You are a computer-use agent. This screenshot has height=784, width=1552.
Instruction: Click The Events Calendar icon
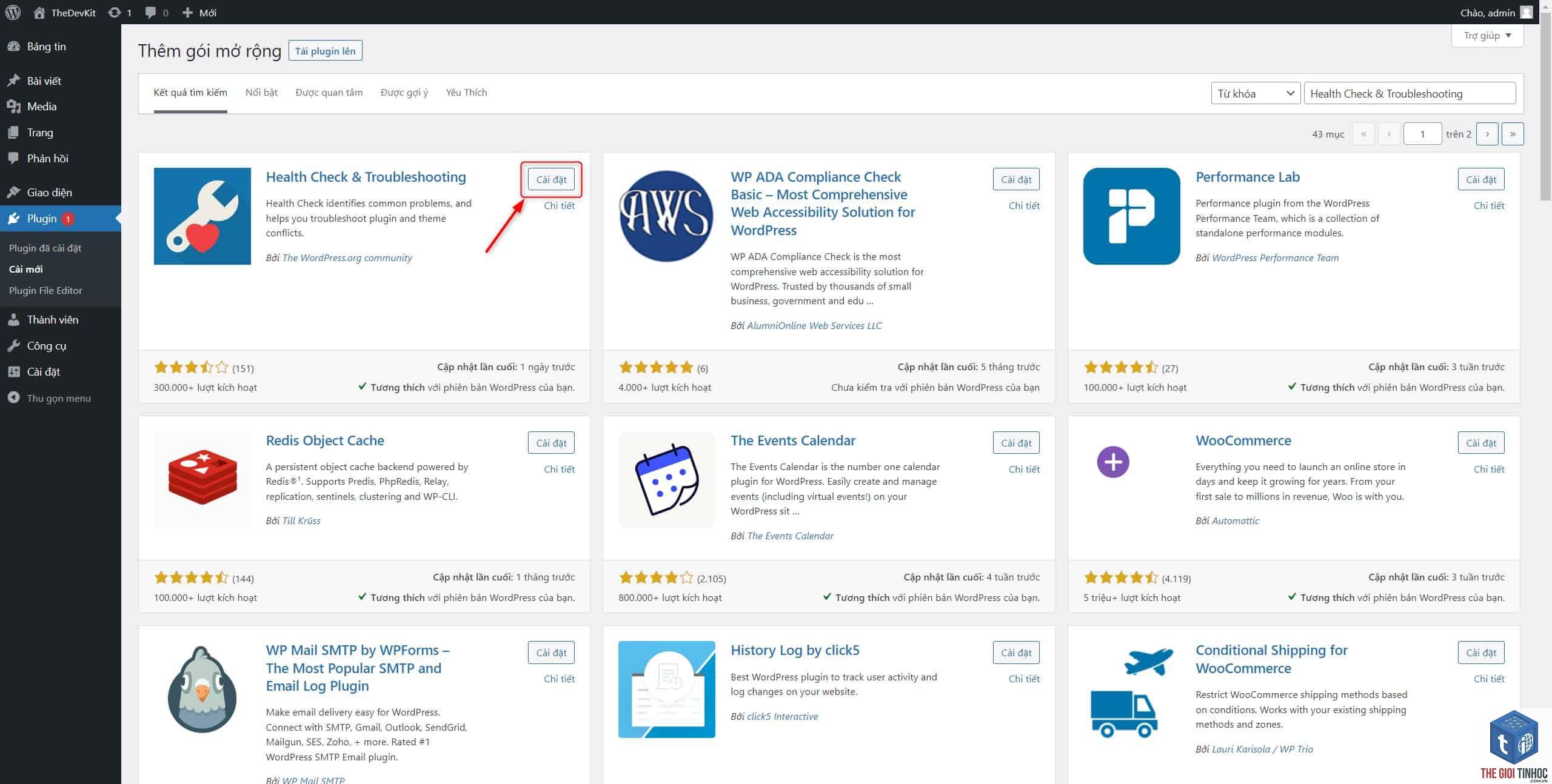click(x=667, y=479)
